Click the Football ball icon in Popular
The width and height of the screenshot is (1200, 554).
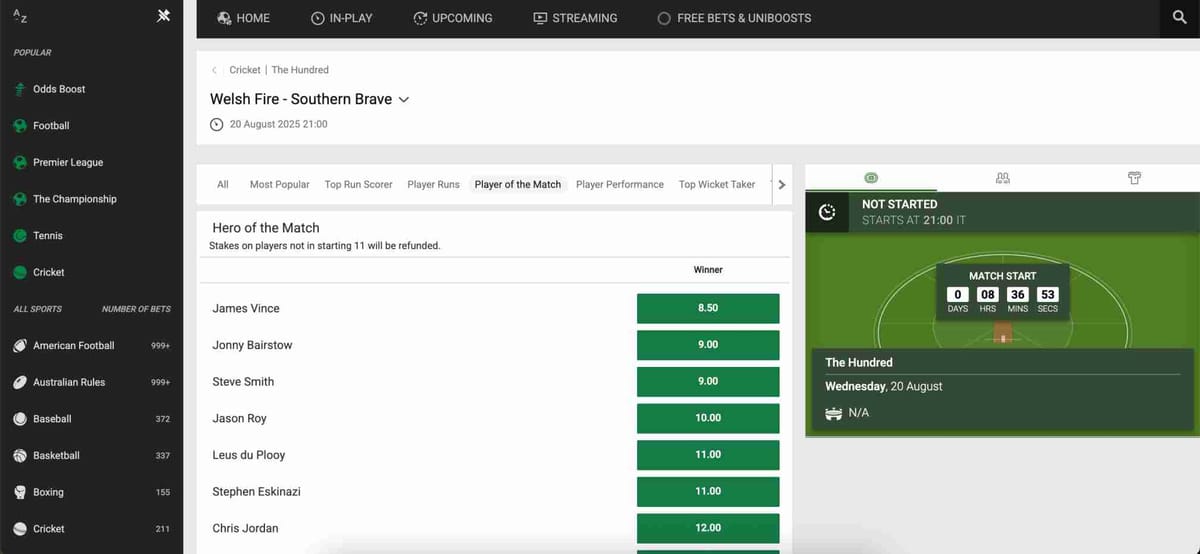coord(20,126)
